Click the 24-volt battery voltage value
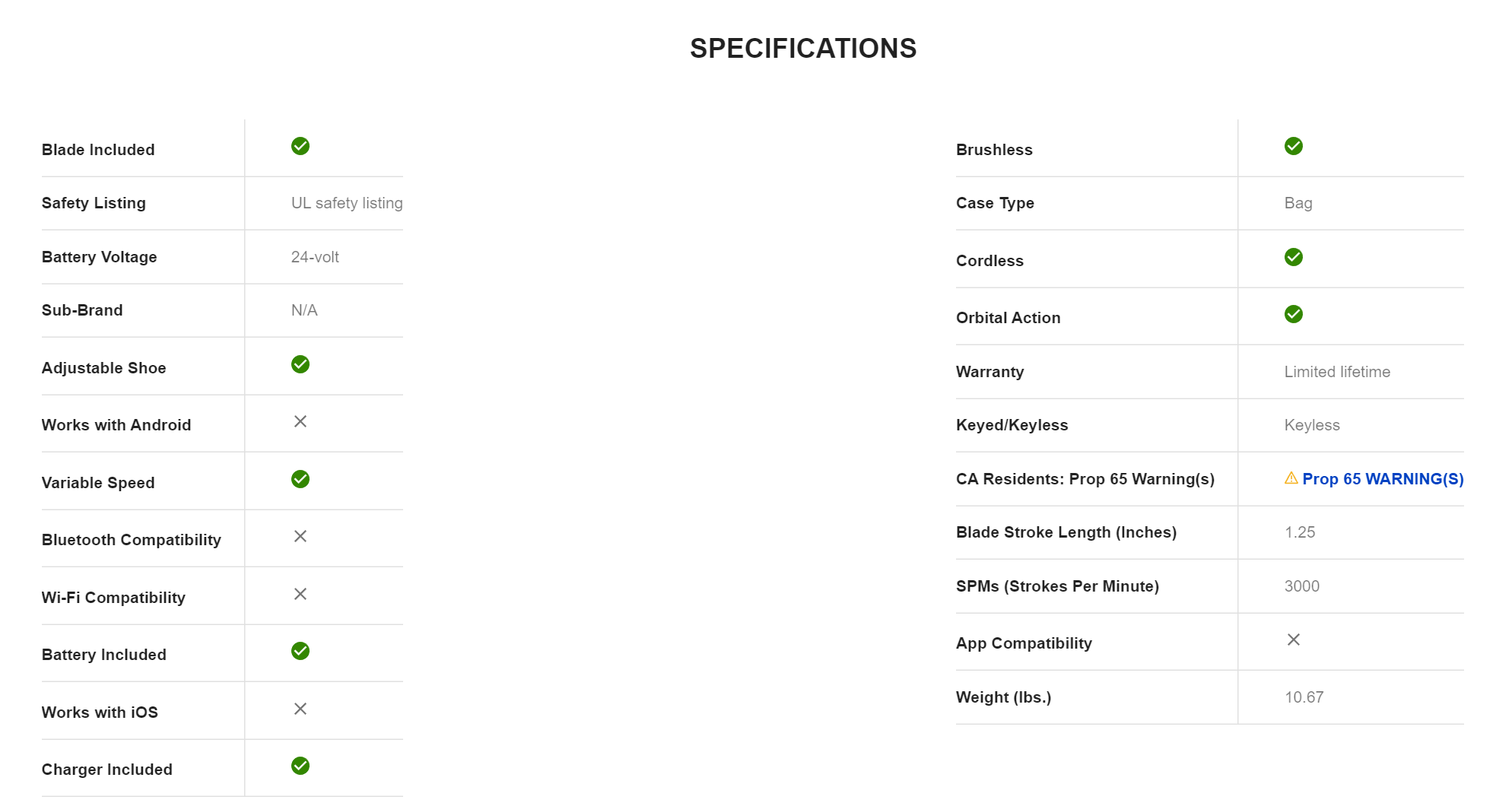Screen dimensions: 1512x803 point(315,257)
